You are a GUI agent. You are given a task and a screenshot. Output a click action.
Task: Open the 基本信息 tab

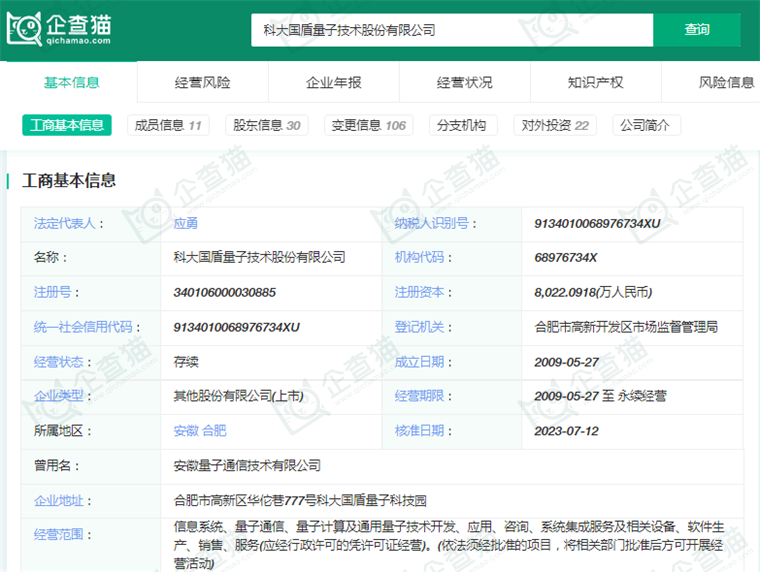tap(72, 82)
